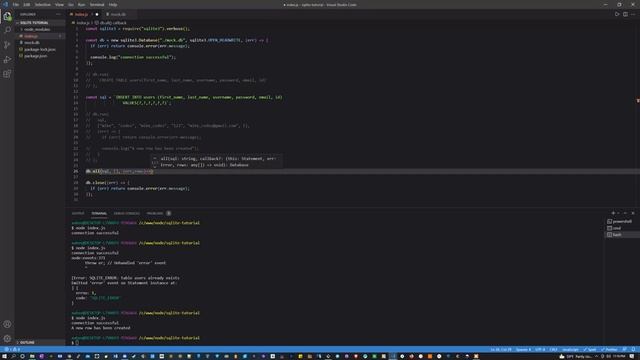
Task: Open the Manage gear icon
Action: coord(7,338)
